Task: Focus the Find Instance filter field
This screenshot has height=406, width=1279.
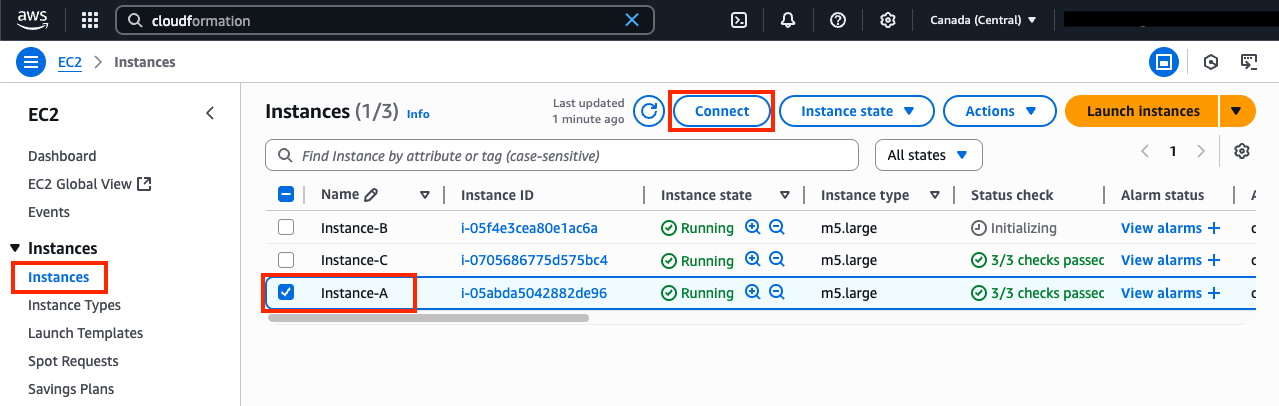Action: (x=562, y=156)
